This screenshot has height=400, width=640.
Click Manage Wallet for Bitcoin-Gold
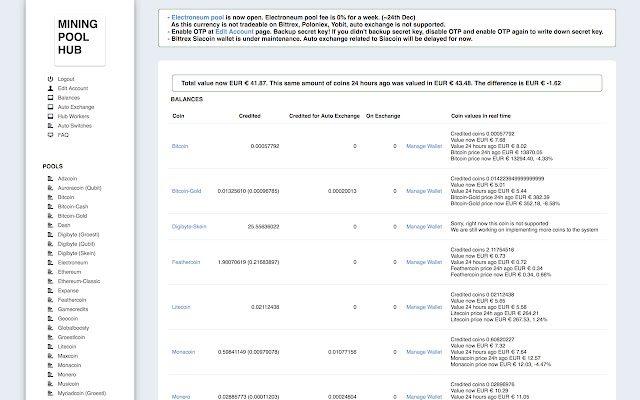424,191
